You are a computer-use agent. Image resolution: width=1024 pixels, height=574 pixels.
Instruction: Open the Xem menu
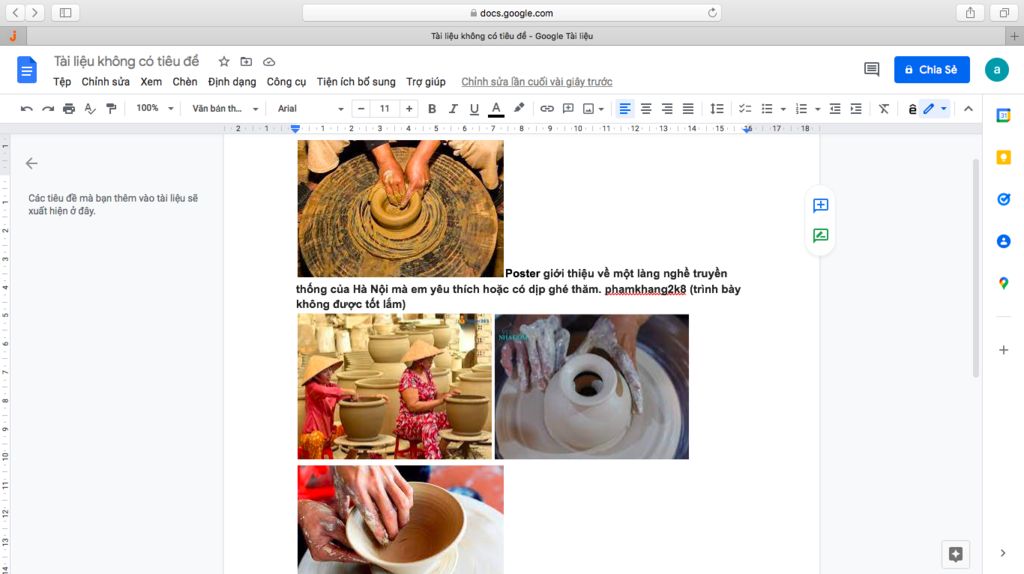(x=151, y=82)
